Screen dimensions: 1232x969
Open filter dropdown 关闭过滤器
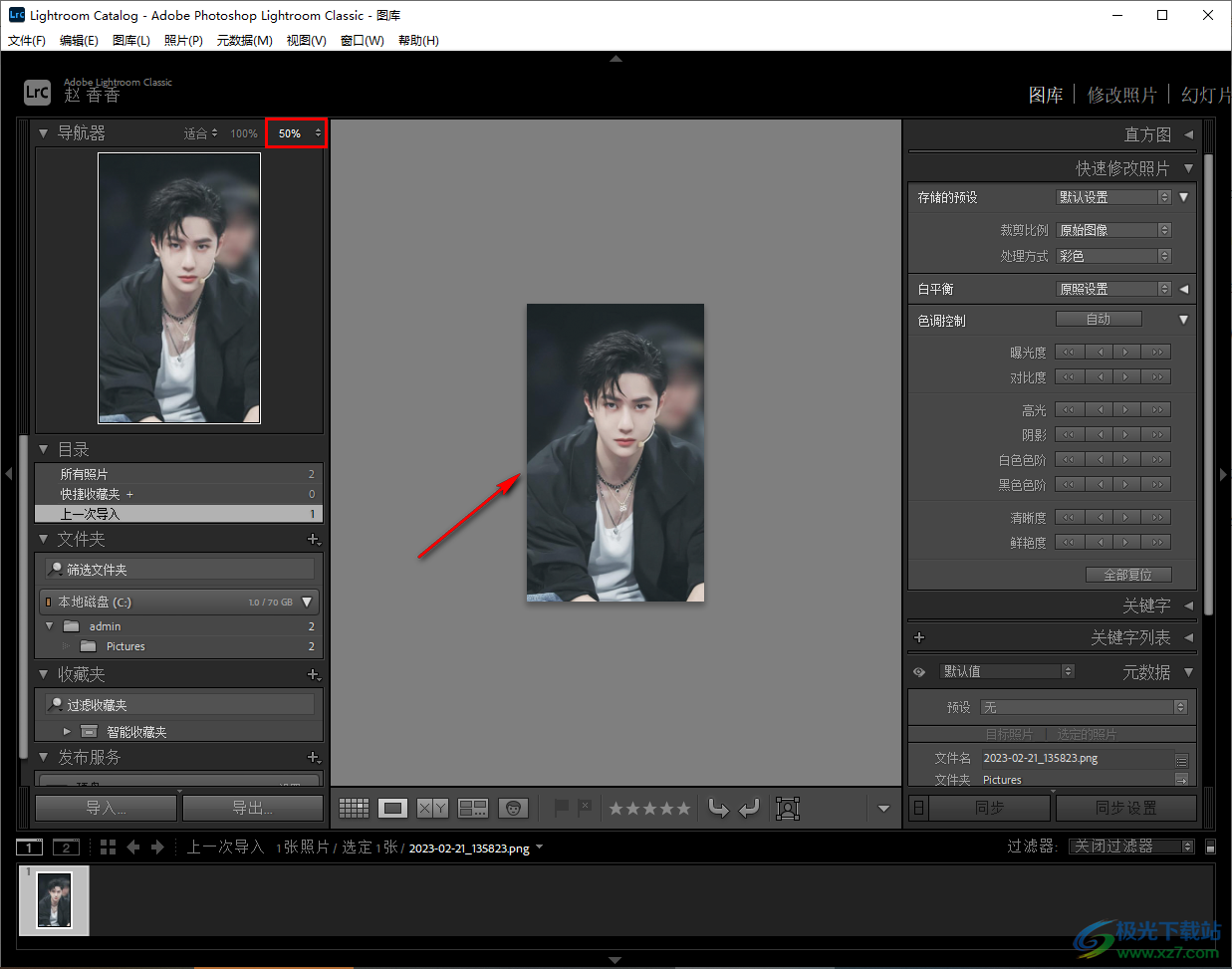1131,847
